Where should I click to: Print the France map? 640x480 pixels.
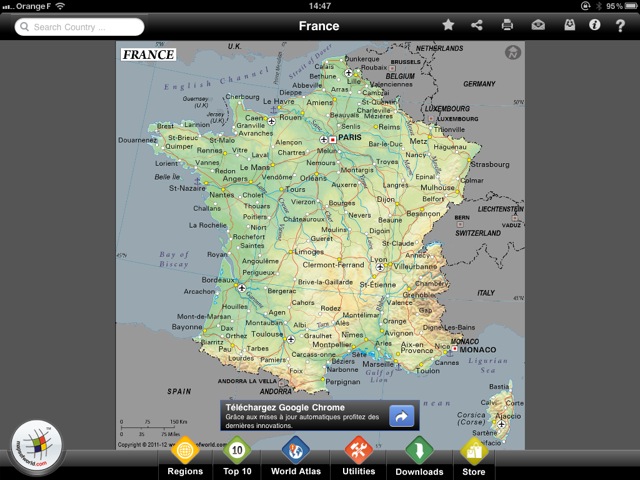click(x=507, y=25)
